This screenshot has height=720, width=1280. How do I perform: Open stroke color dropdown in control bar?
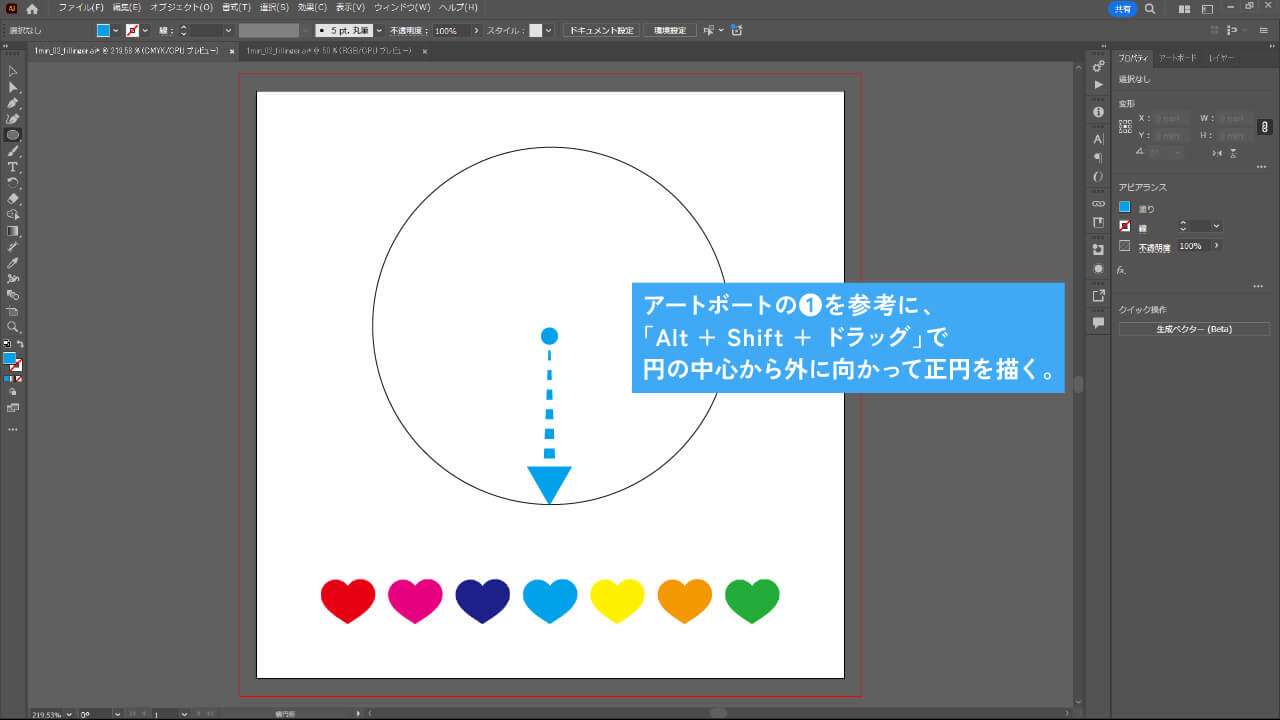(x=145, y=30)
